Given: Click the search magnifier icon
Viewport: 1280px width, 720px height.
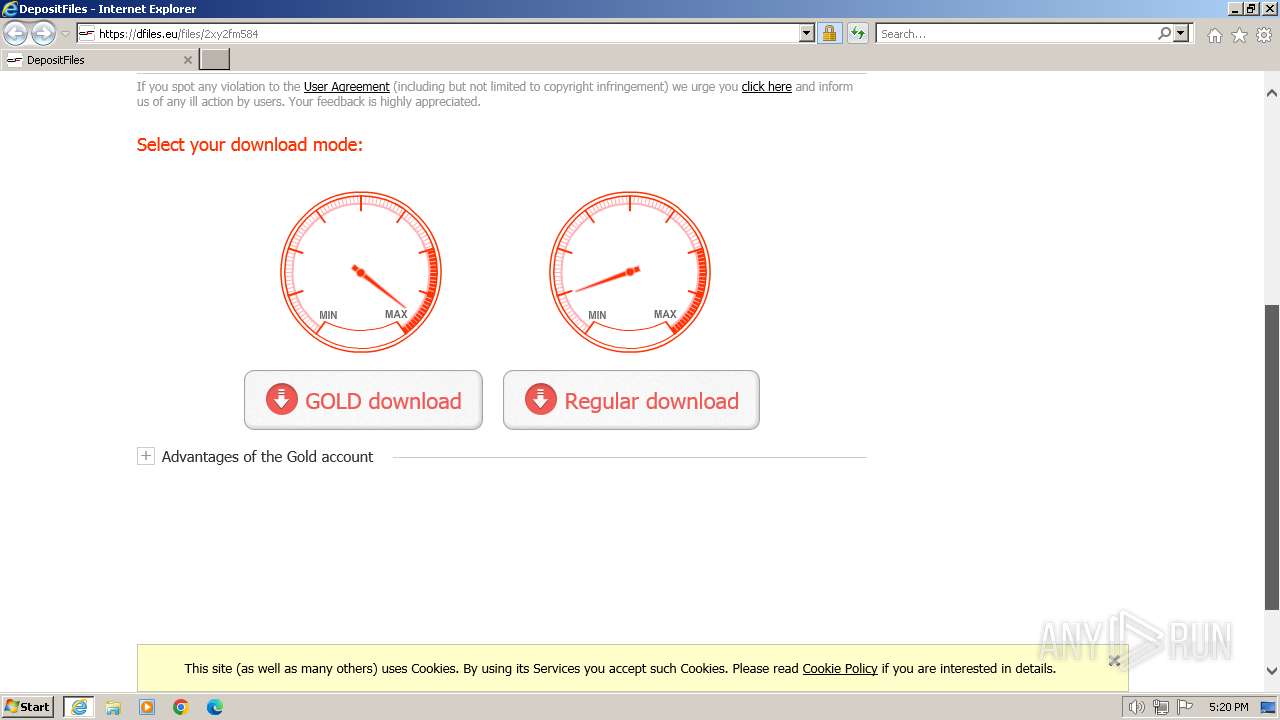Looking at the screenshot, I should click(1164, 34).
